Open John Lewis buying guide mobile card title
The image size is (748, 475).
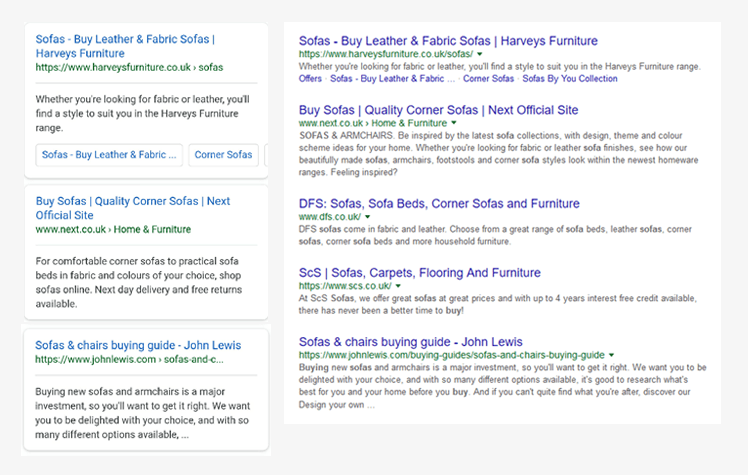(138, 345)
